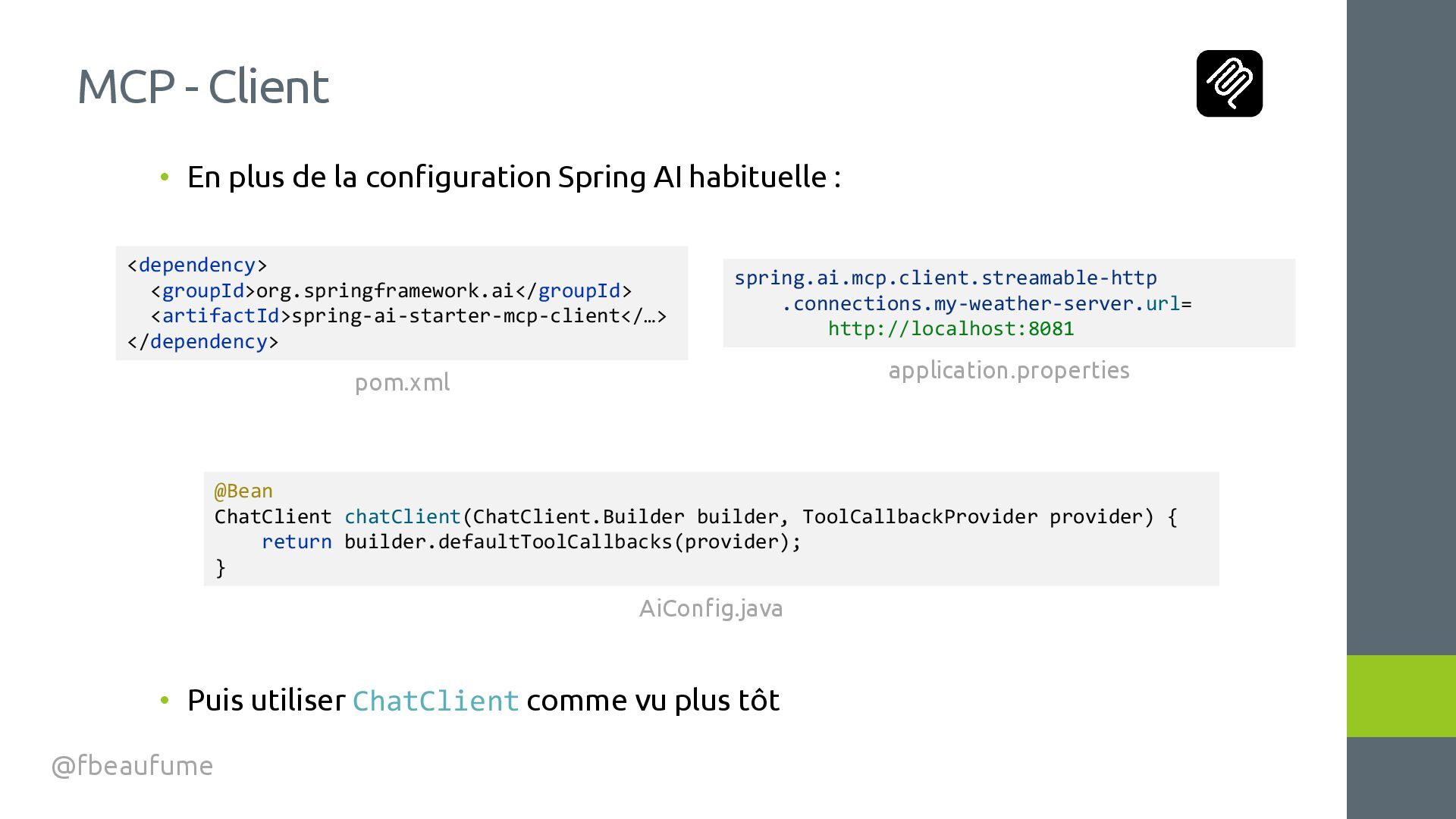Click the green block in the sidebar

tap(1401, 695)
